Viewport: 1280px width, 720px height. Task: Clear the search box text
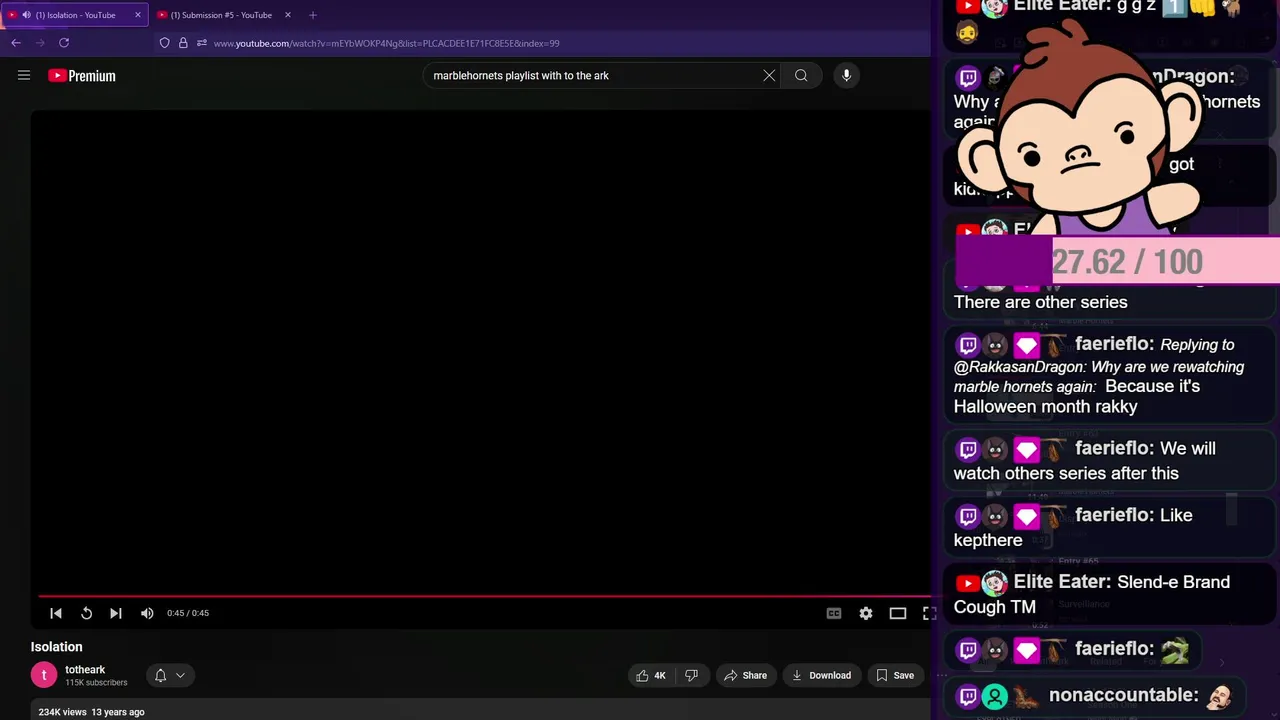tap(769, 75)
